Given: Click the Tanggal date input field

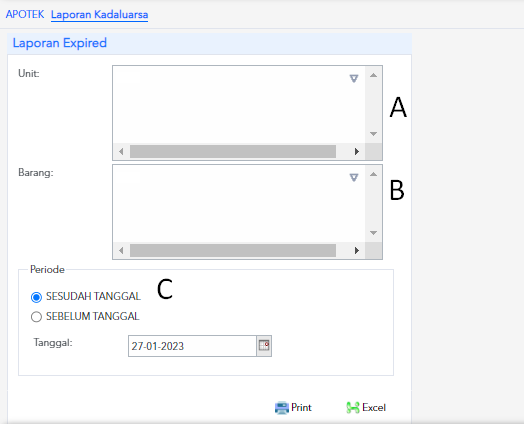Looking at the screenshot, I should point(192,346).
